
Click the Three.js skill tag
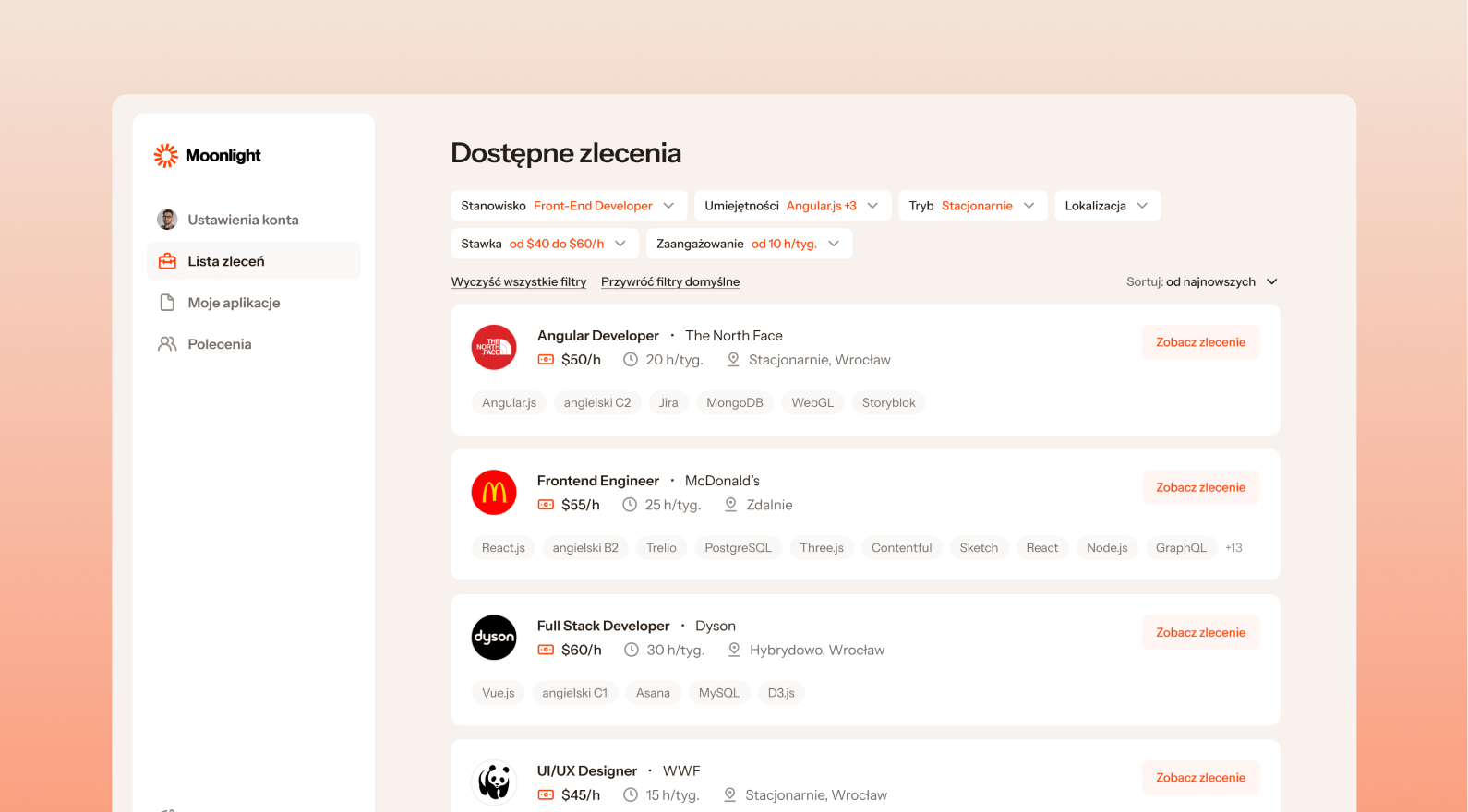822,548
